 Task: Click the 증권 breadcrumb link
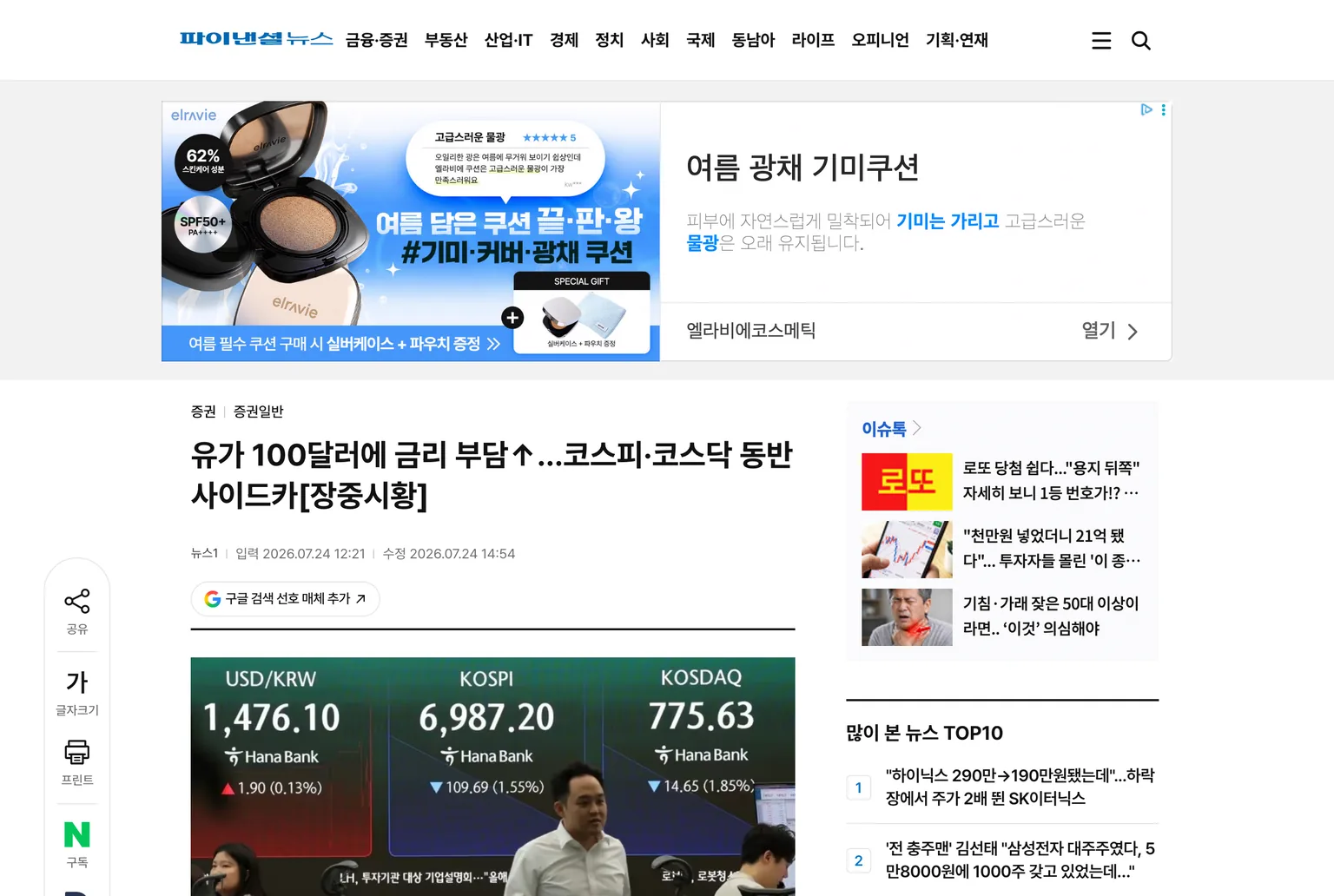tap(203, 412)
